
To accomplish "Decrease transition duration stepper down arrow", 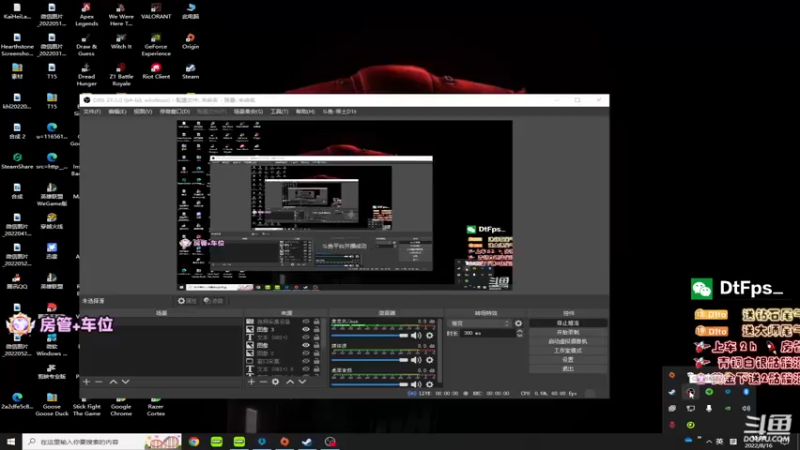I will 519,335.
